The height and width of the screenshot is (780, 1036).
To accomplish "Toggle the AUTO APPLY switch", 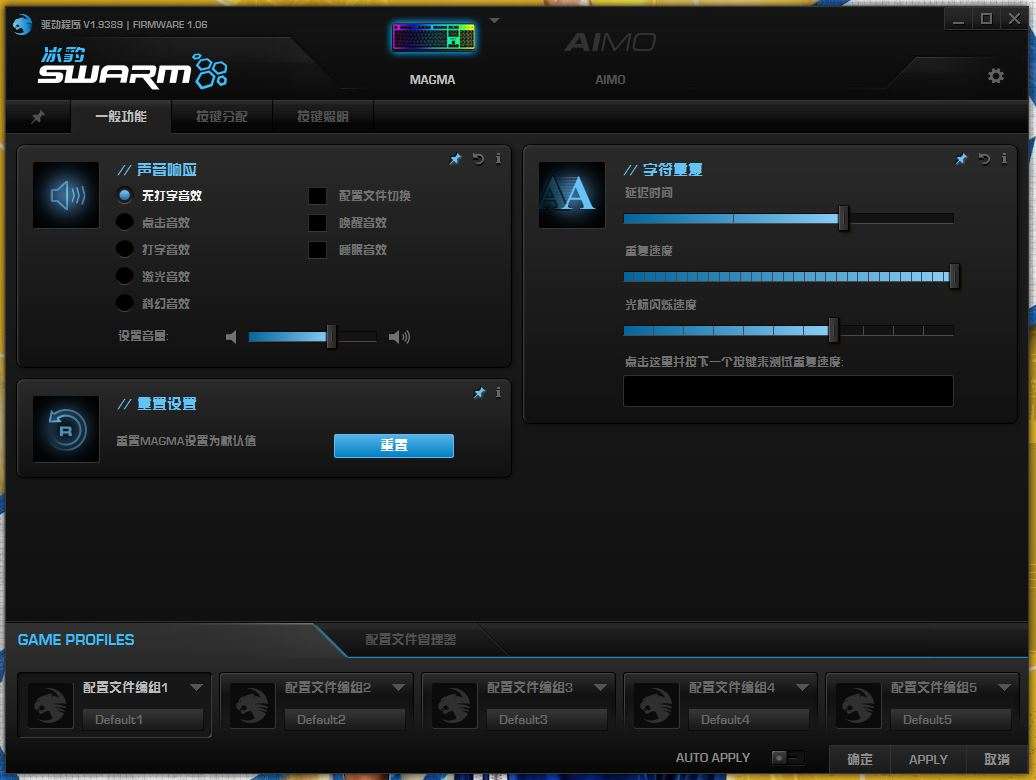I will 786,757.
